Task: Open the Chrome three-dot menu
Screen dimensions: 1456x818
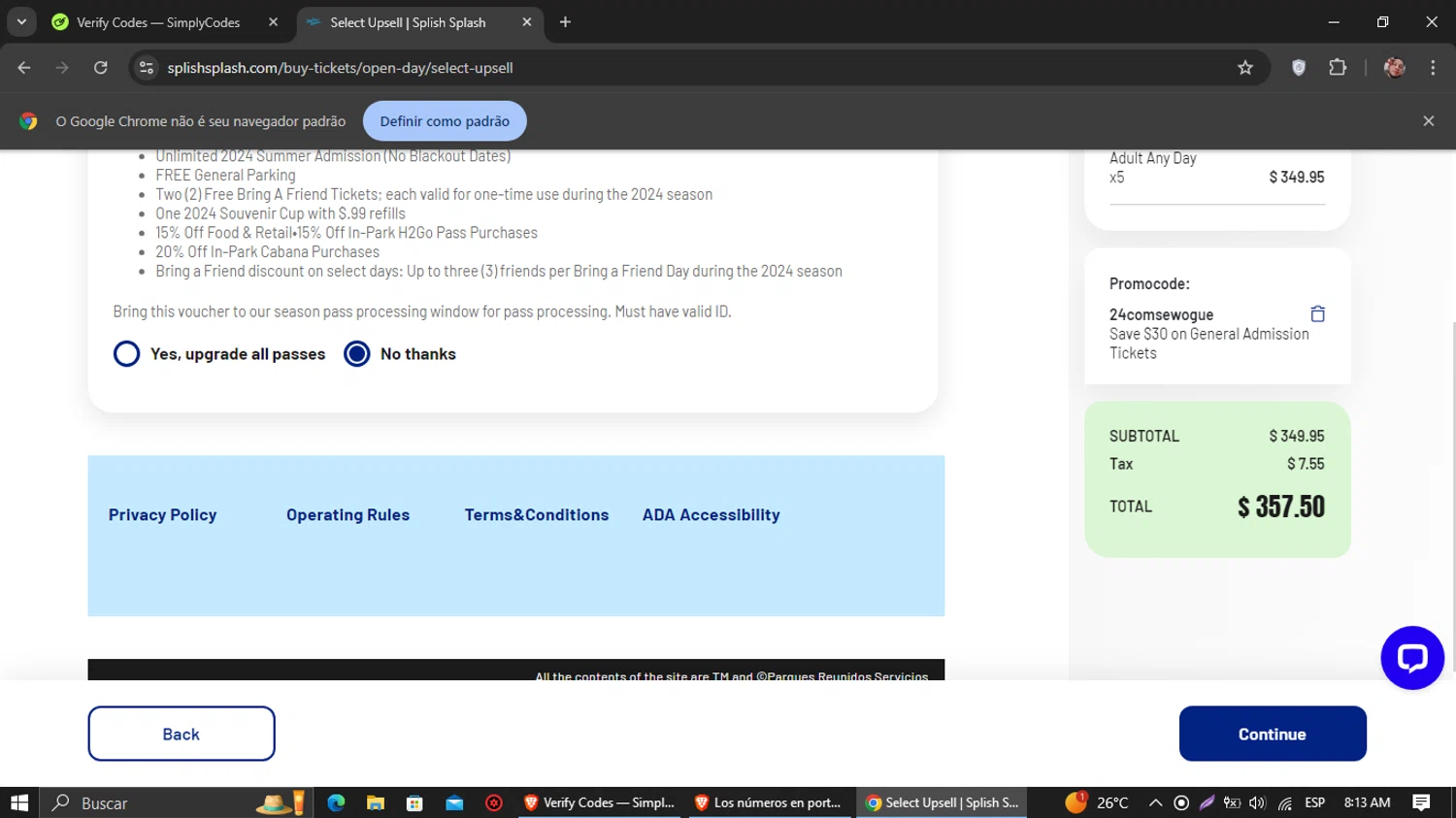Action: pos(1433,68)
